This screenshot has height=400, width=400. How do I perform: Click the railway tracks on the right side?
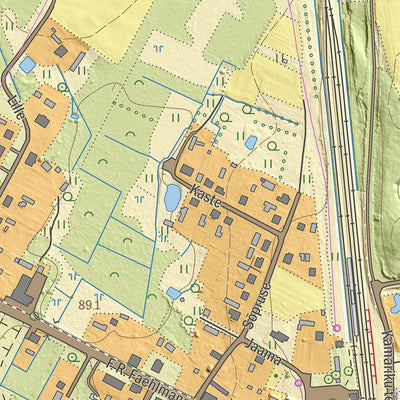[x=343, y=167]
